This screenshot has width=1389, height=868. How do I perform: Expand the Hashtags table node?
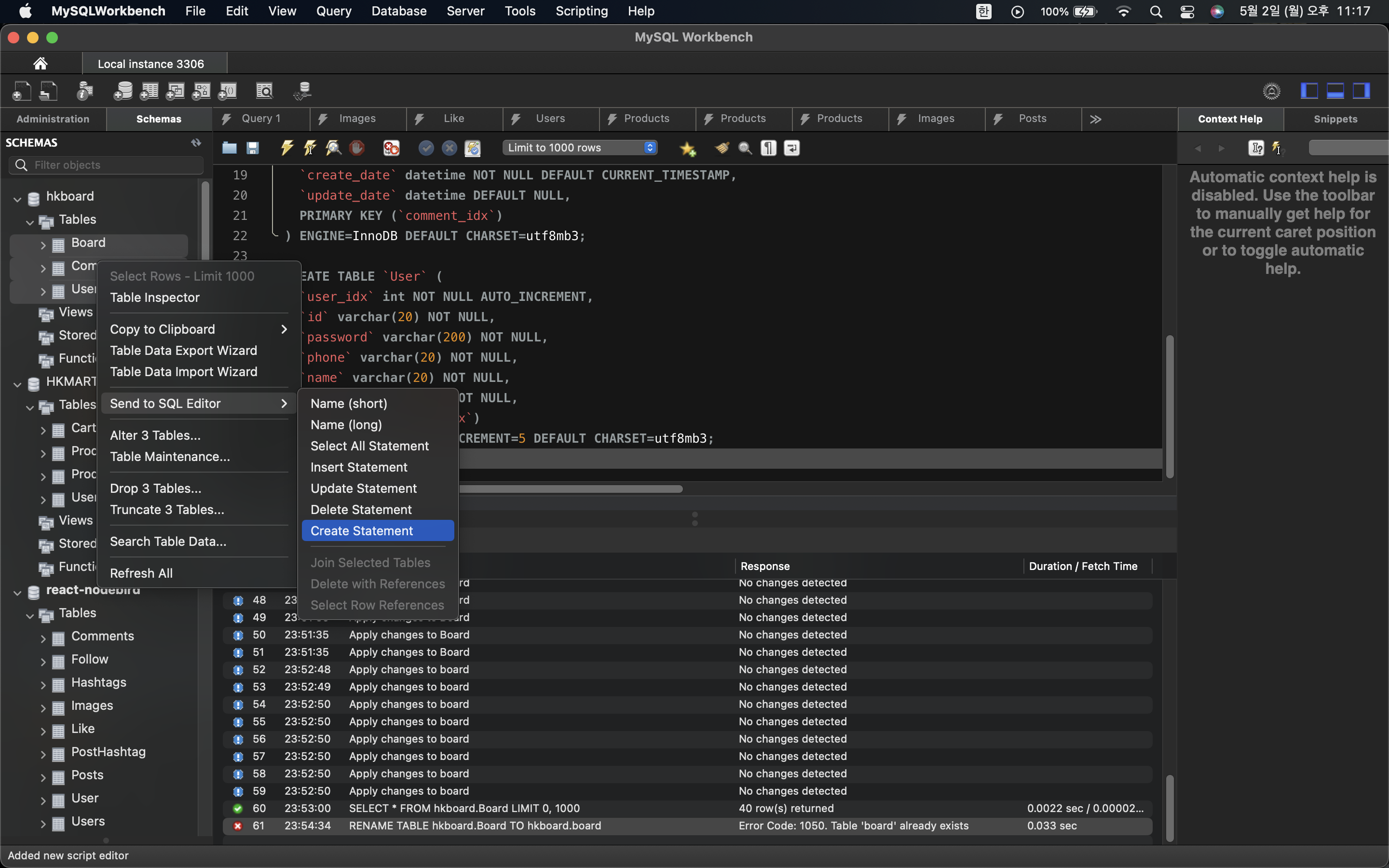[x=43, y=684]
